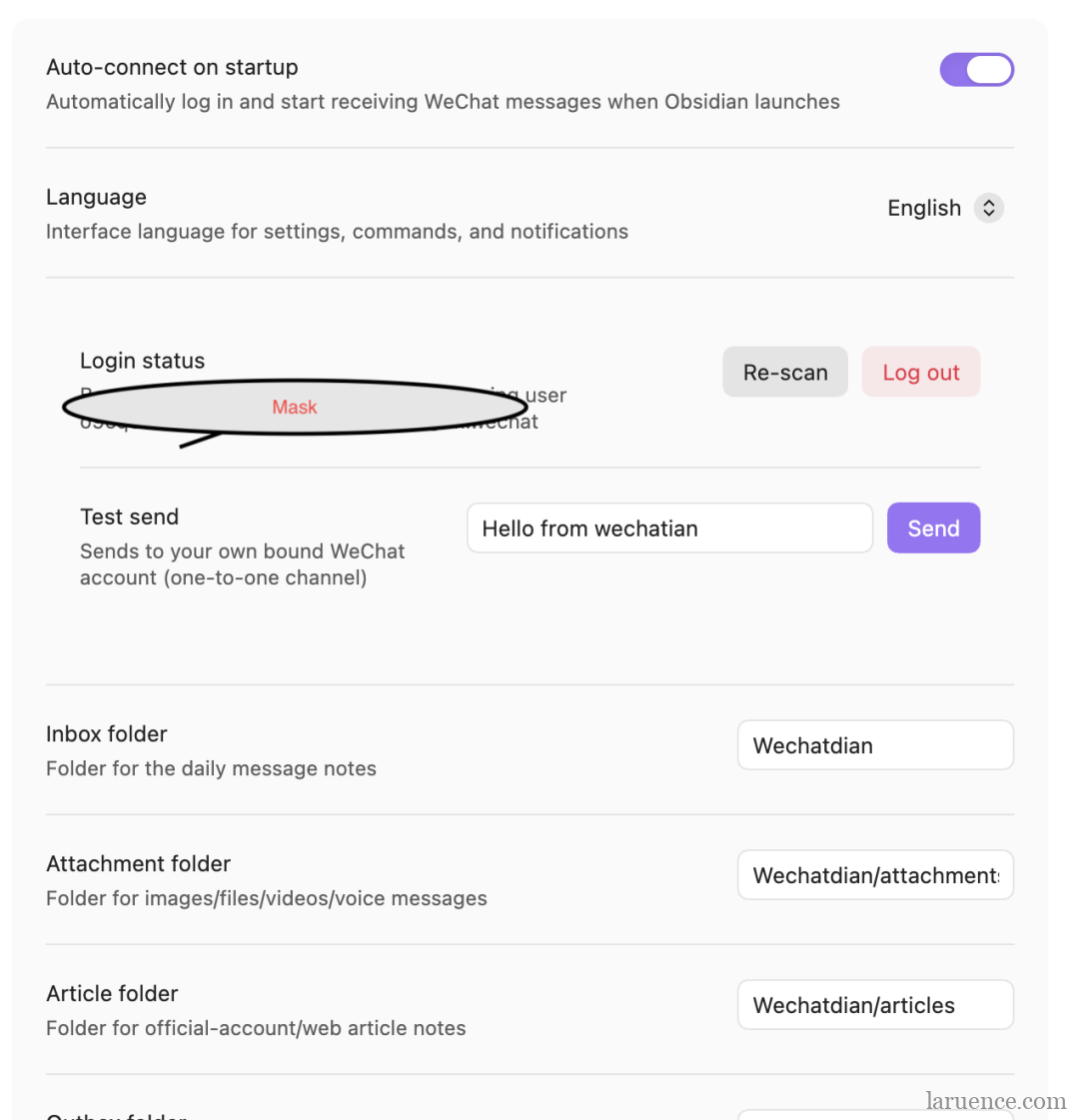
Task: Click the Auto-connect on startup heading
Action: click(172, 67)
